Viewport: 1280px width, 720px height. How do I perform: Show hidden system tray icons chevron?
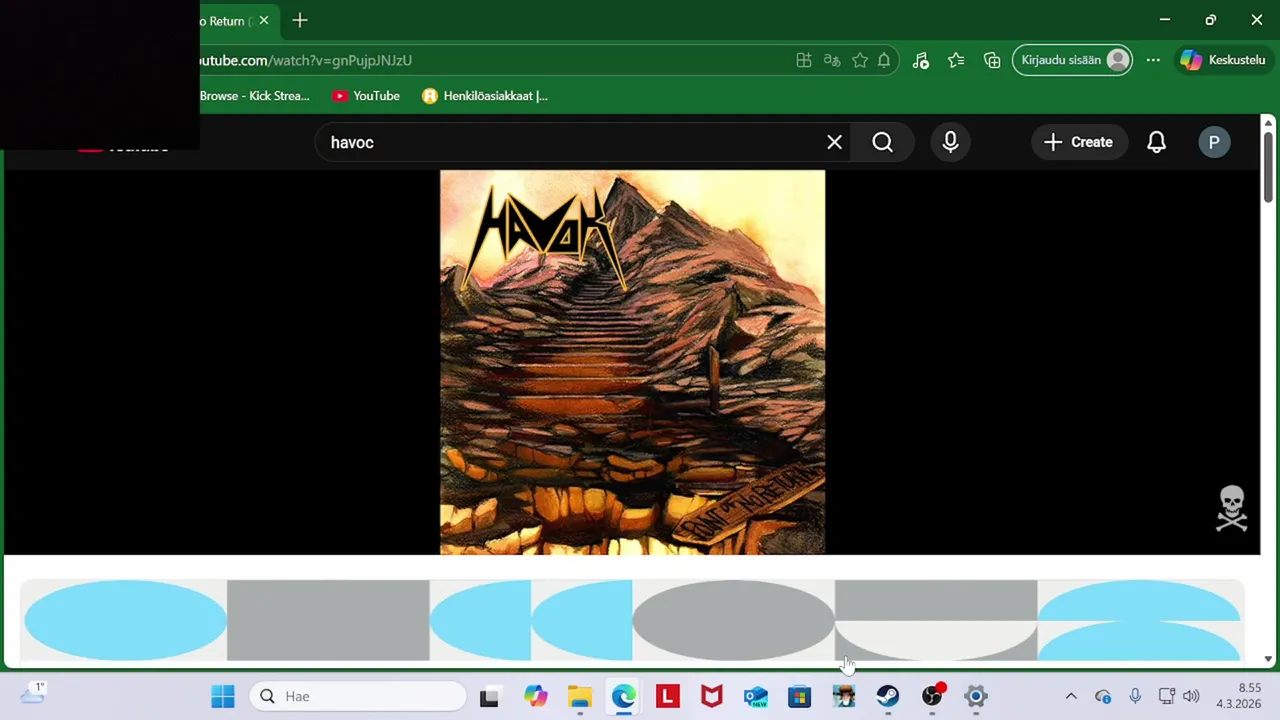(1071, 696)
